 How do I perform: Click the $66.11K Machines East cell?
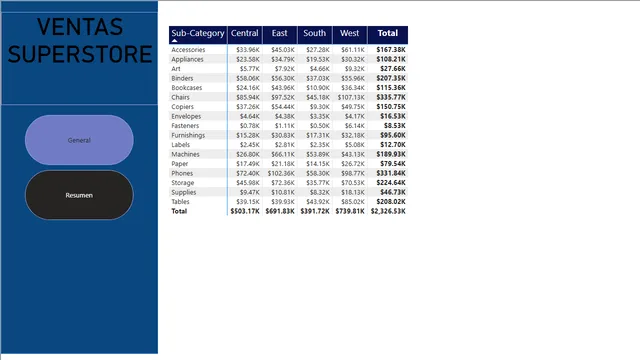pos(283,154)
